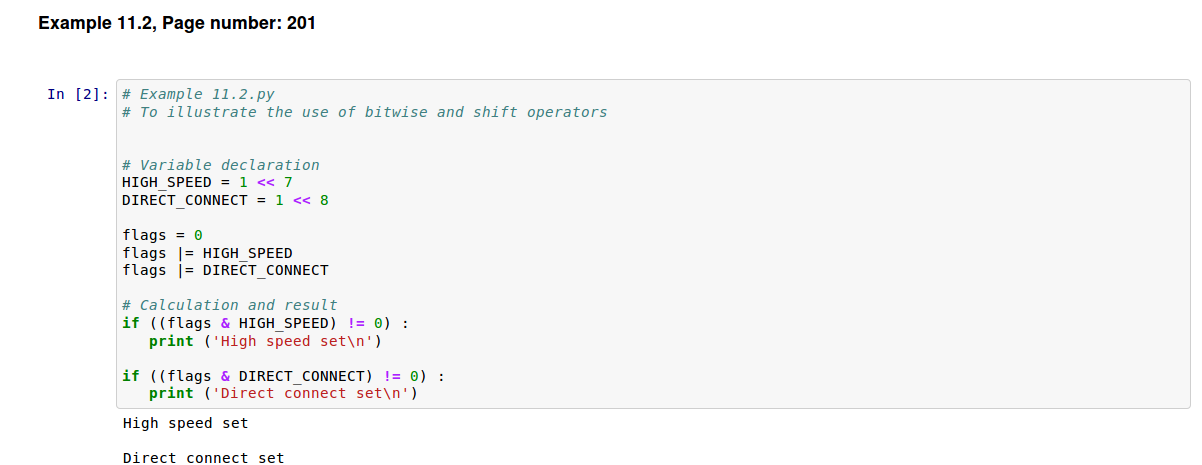Click the DIRECT_CONNECT = 1 << 8 line
The width and height of the screenshot is (1202, 465).
click(225, 200)
